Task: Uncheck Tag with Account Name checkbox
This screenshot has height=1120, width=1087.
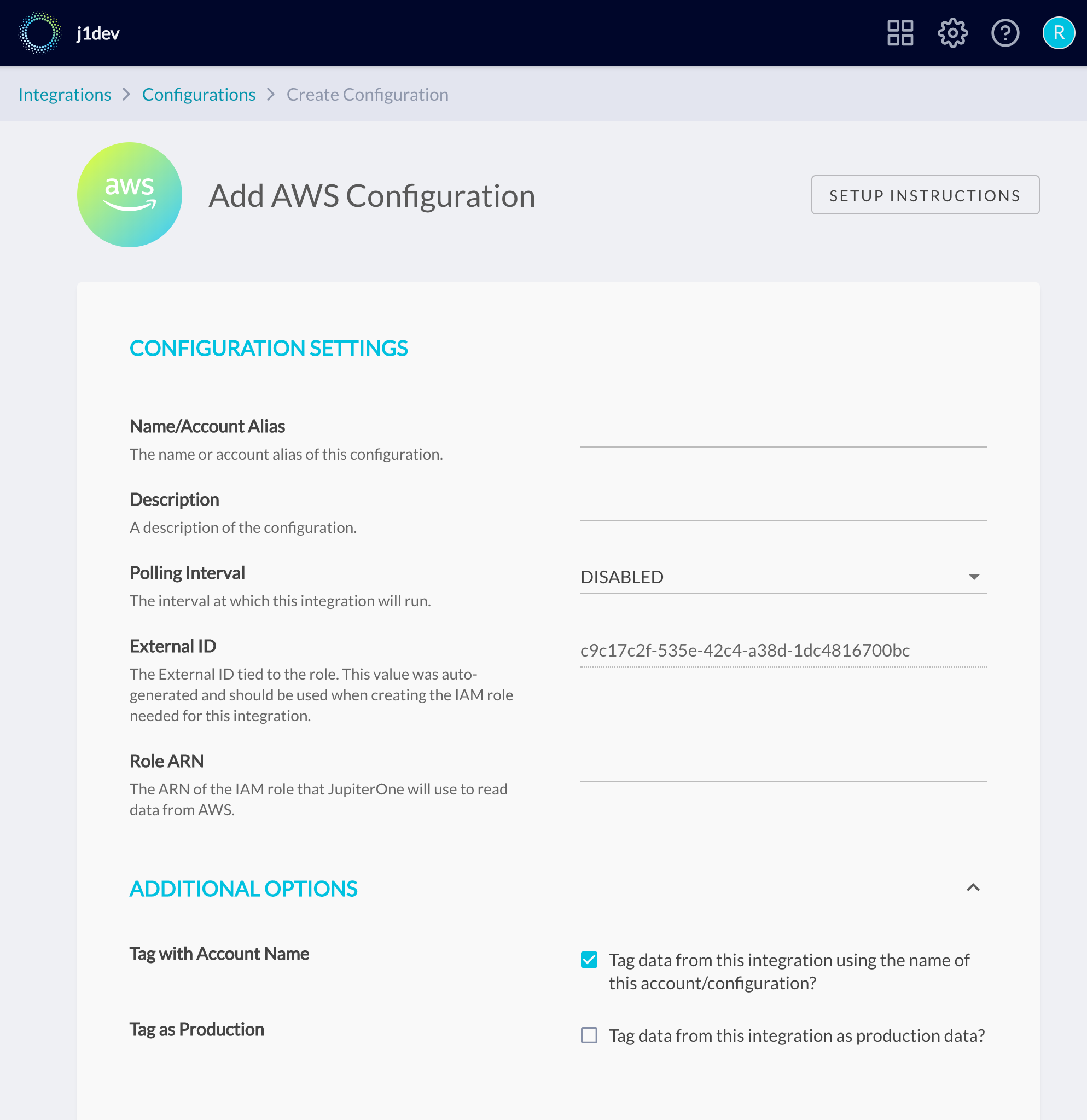Action: pos(589,960)
